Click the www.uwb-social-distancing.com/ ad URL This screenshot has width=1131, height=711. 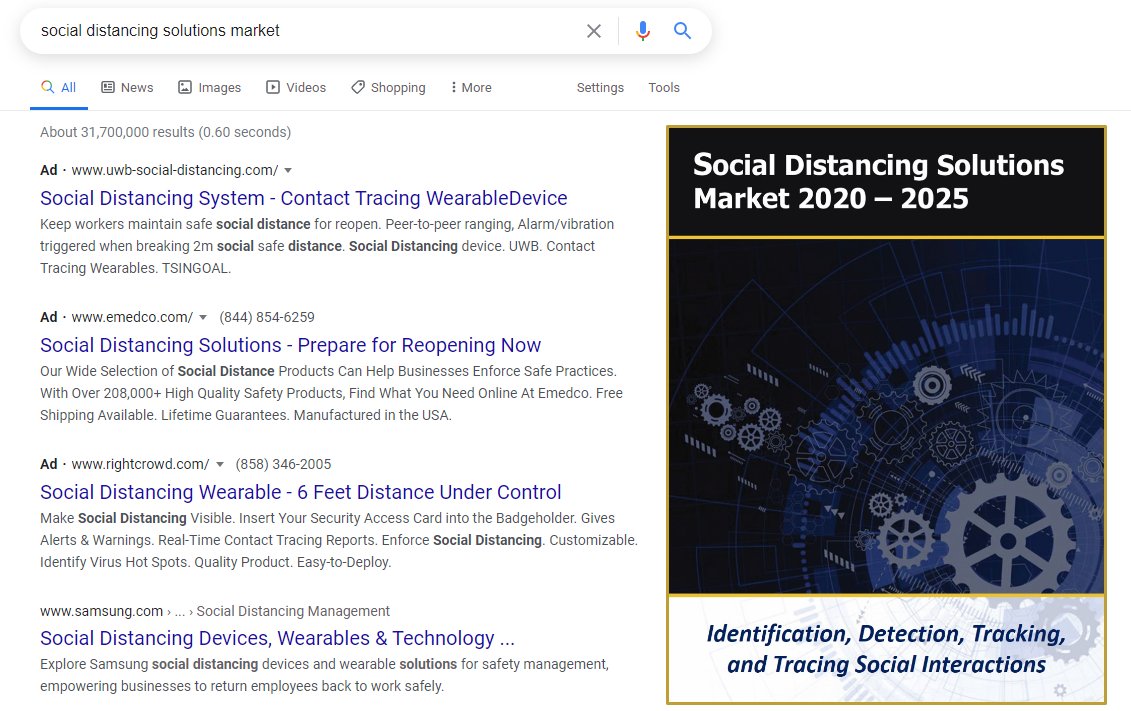175,170
